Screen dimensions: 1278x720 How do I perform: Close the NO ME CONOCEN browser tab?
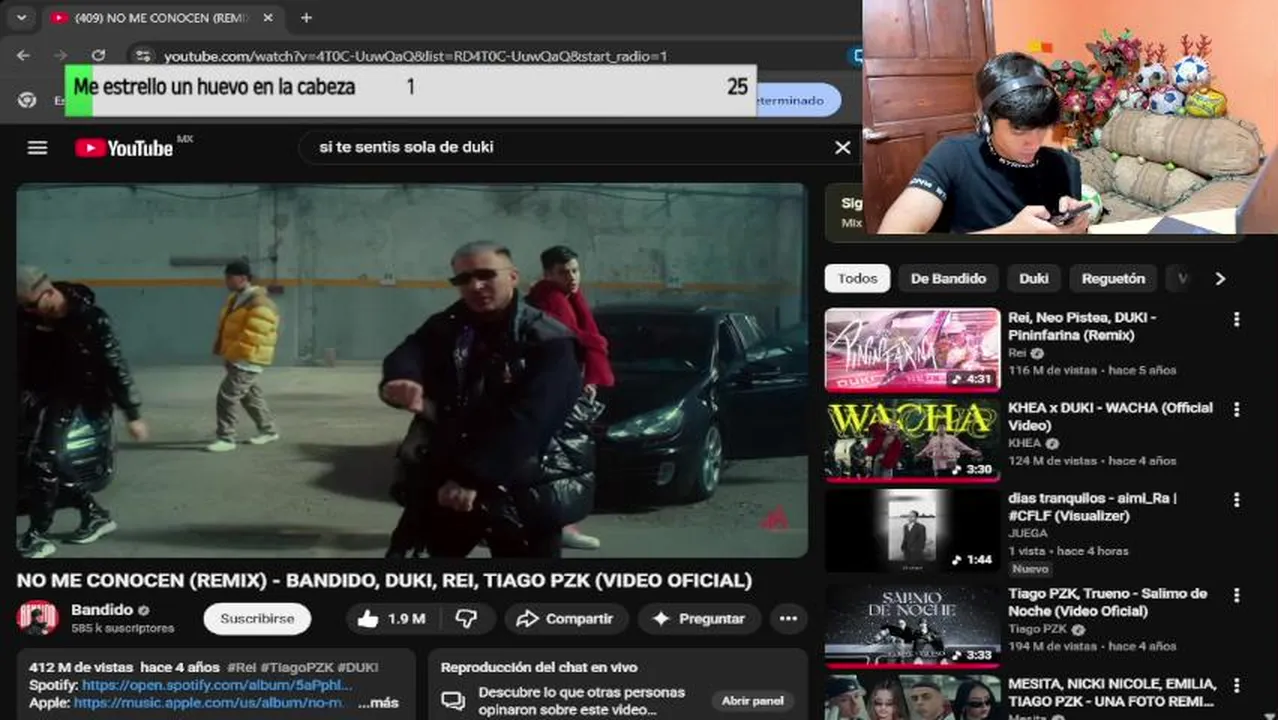click(x=268, y=18)
